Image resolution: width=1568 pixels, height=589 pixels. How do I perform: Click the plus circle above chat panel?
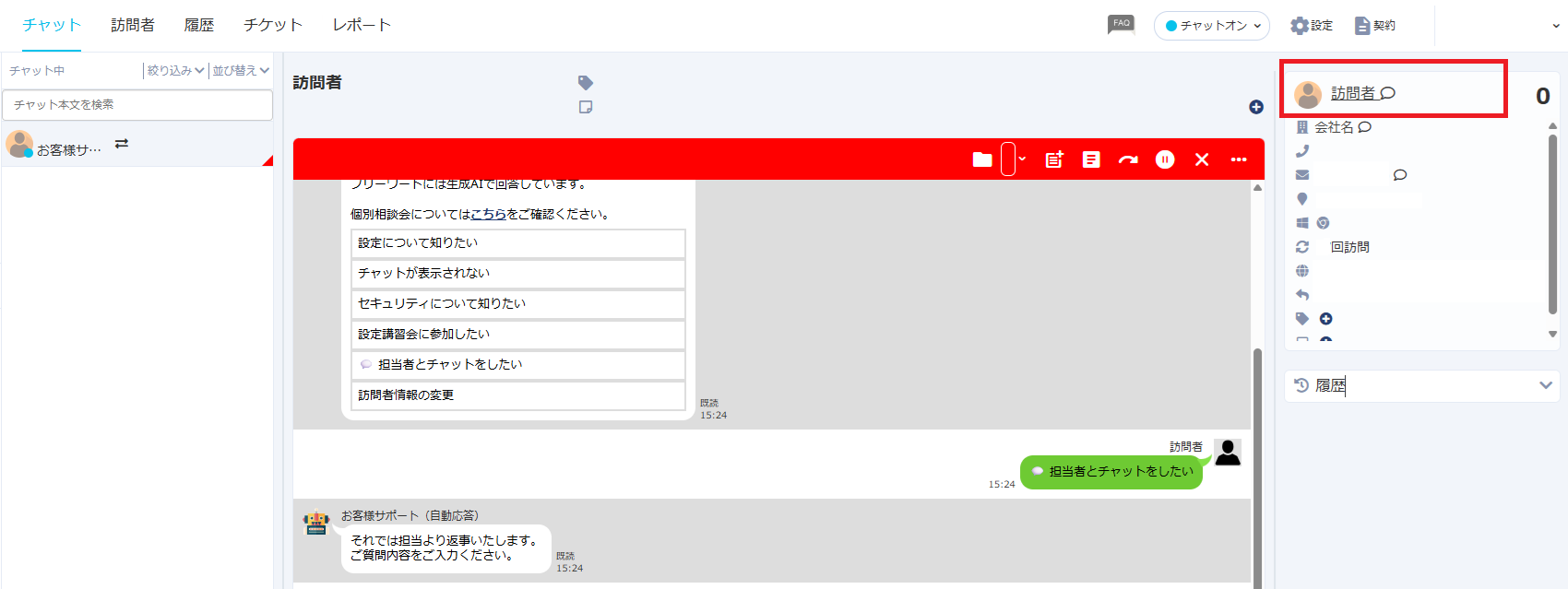click(x=1256, y=107)
